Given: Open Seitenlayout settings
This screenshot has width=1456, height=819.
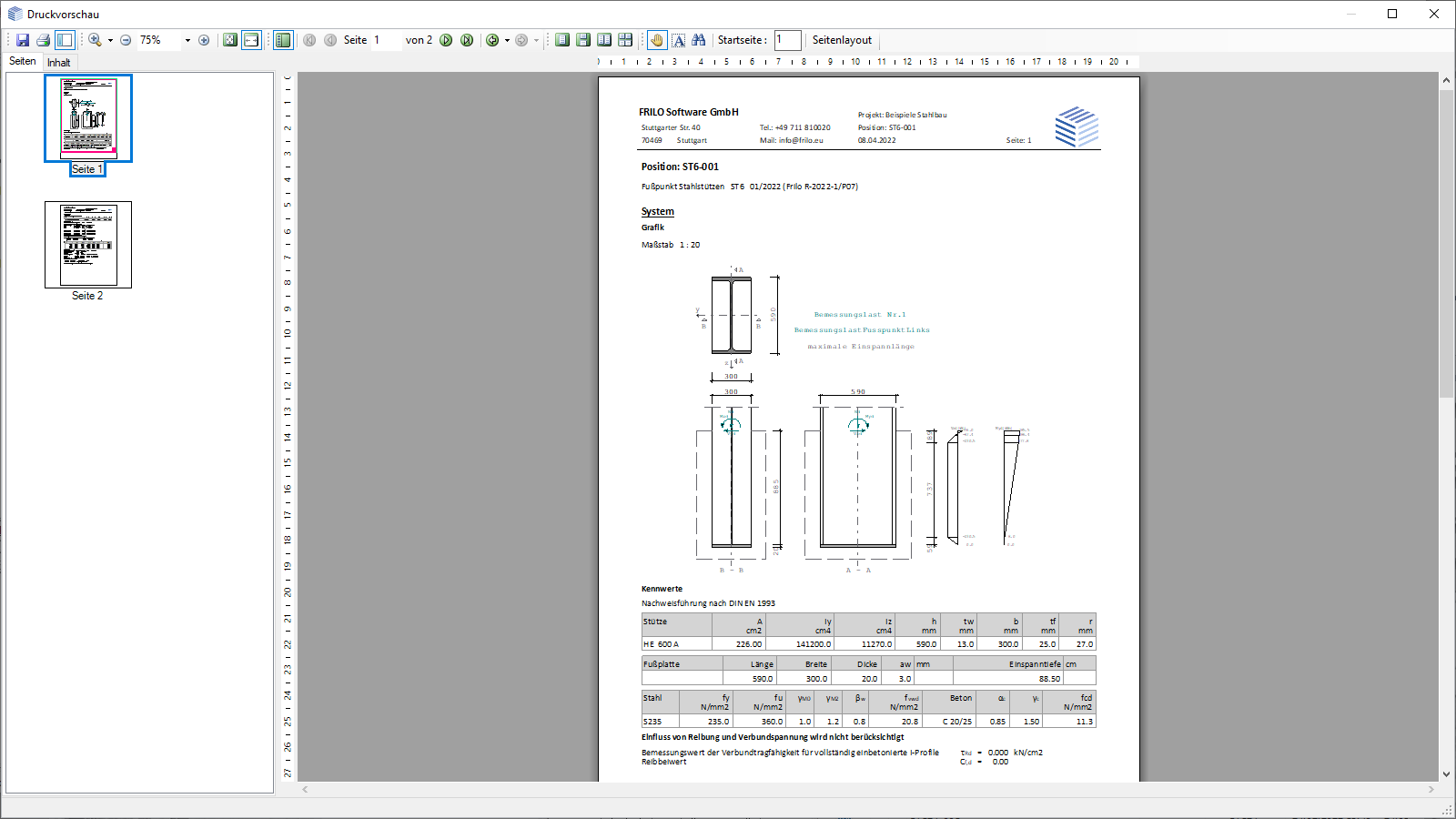Looking at the screenshot, I should (x=842, y=40).
